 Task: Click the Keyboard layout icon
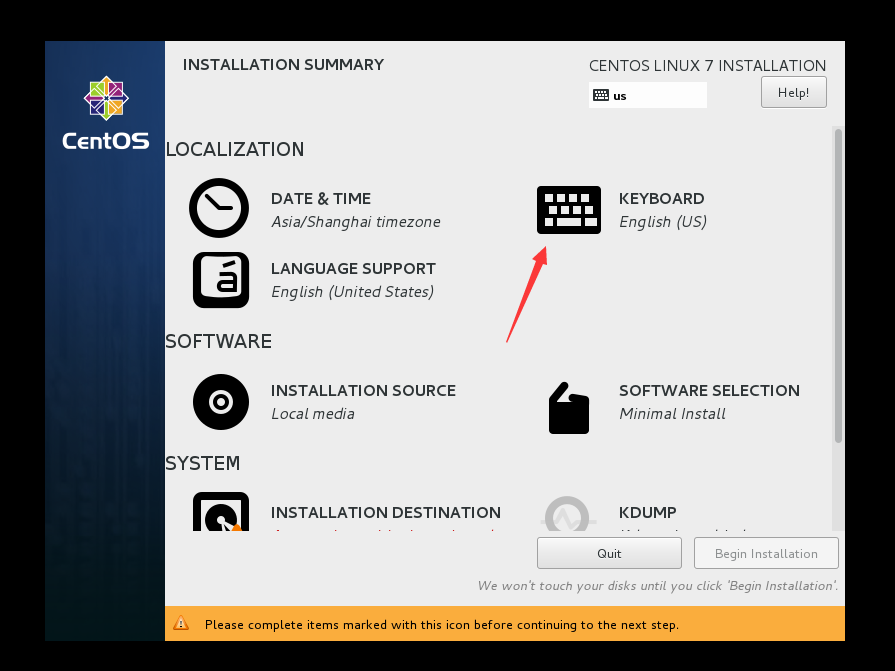(x=569, y=209)
